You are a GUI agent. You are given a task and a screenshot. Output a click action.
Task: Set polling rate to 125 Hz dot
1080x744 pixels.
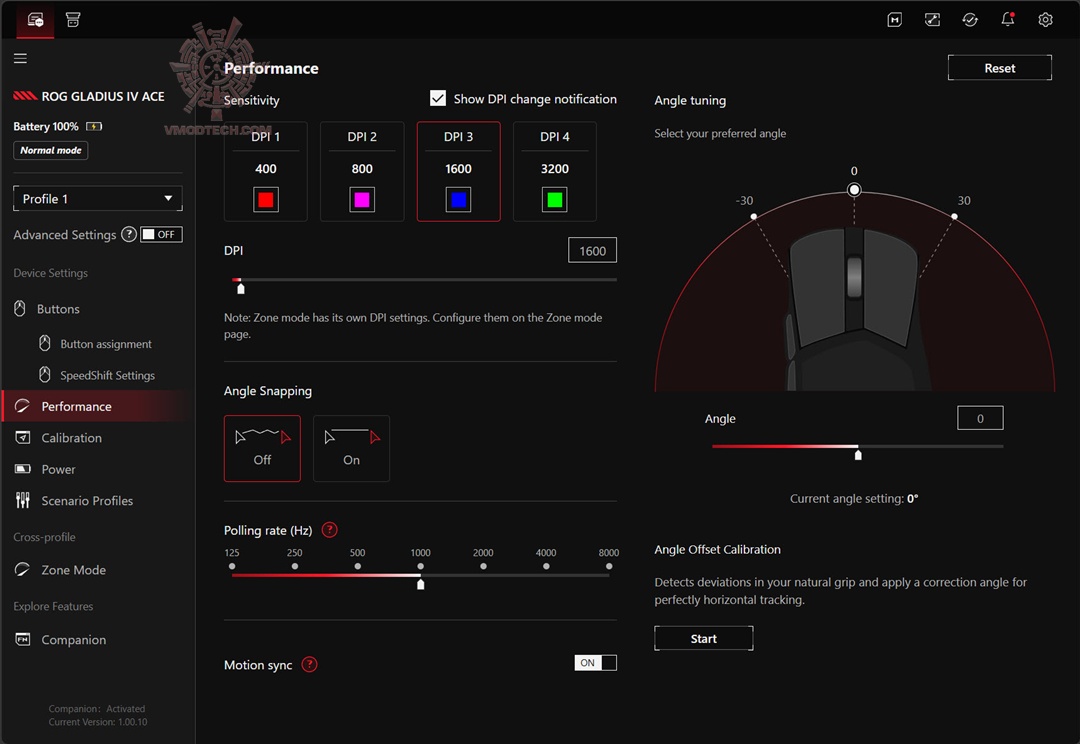point(232,566)
